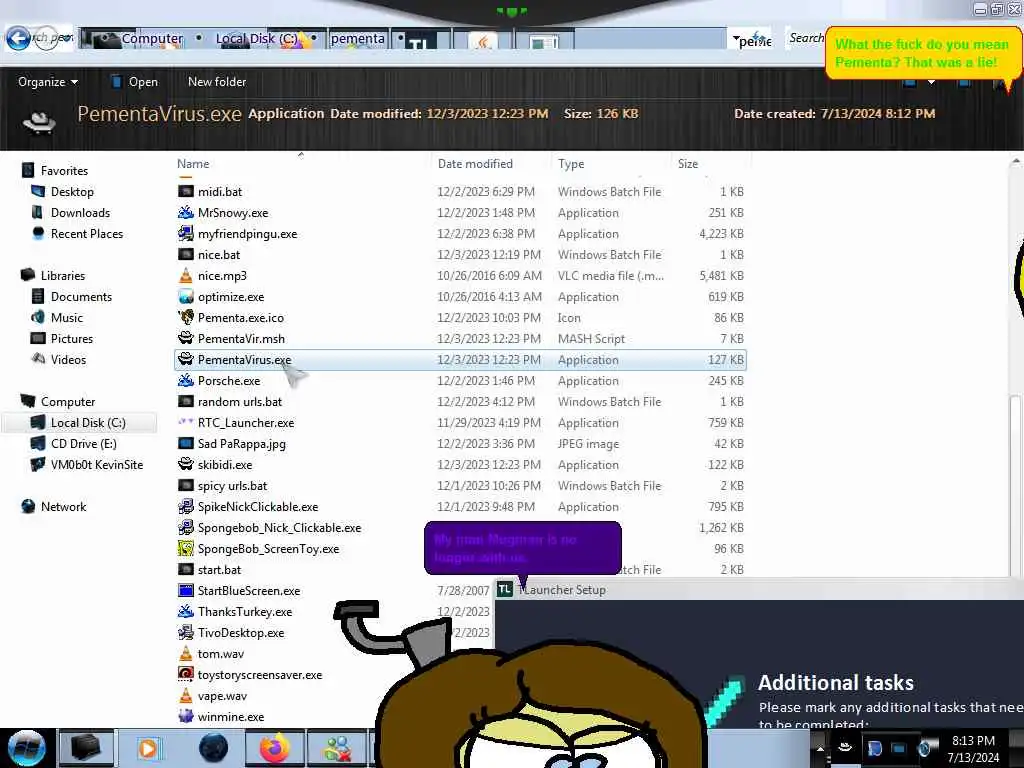The width and height of the screenshot is (1024, 768).
Task: Sort by Date modified column header
Action: tap(475, 164)
